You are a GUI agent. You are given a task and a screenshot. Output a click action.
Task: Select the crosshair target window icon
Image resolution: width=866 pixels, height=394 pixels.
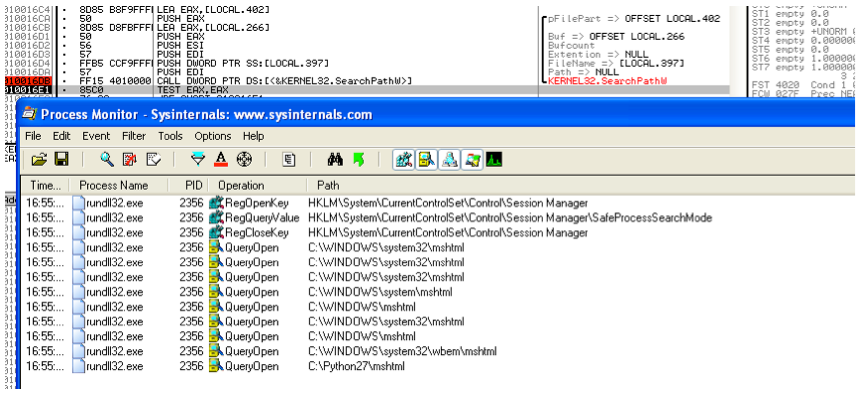pos(244,160)
